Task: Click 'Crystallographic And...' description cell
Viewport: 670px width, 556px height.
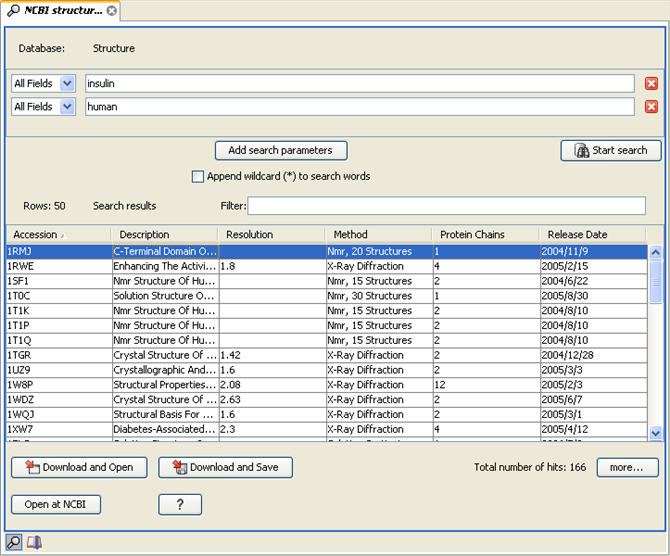Action: [x=165, y=370]
